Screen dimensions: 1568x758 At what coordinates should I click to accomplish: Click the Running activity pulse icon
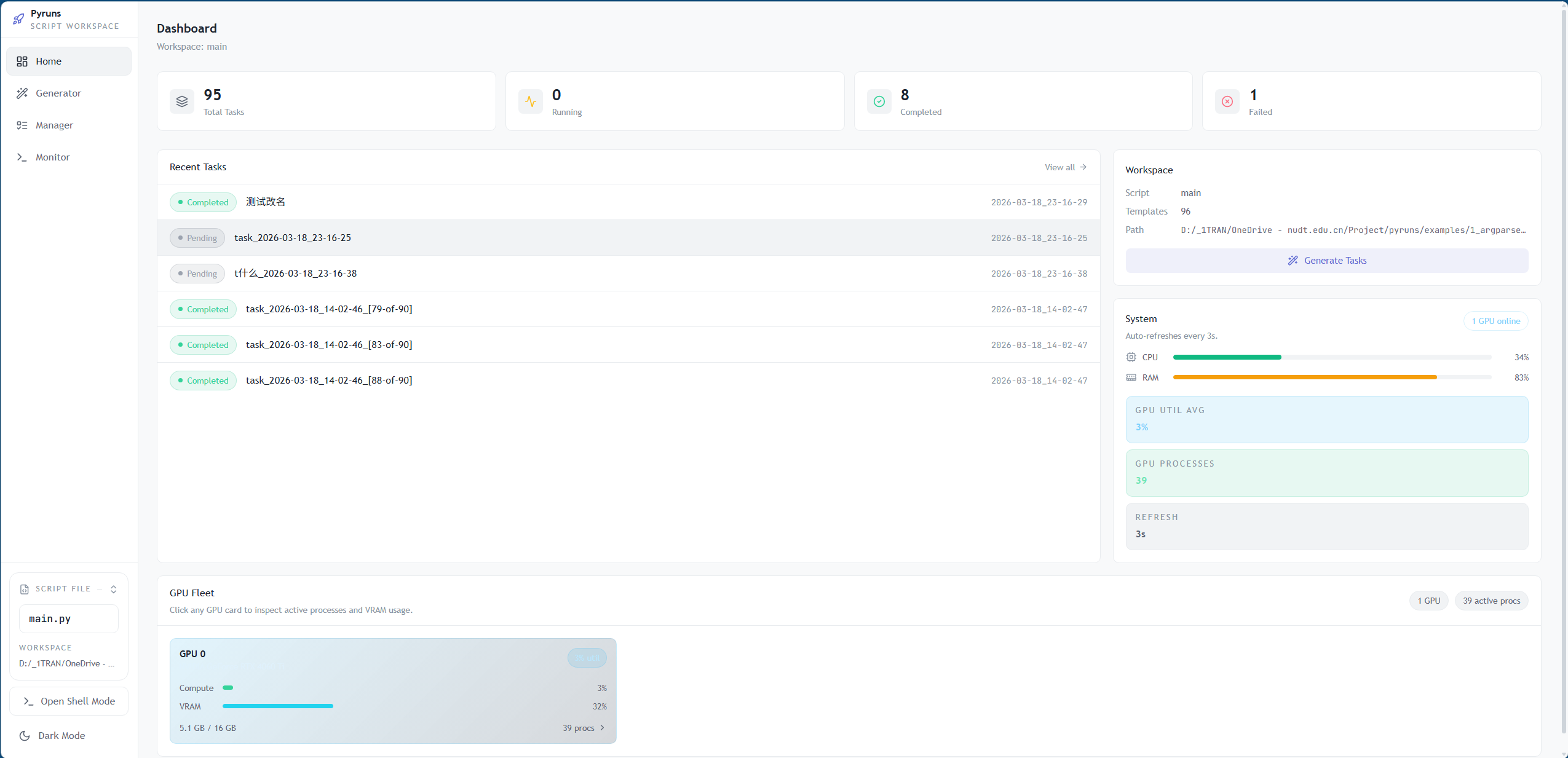530,101
